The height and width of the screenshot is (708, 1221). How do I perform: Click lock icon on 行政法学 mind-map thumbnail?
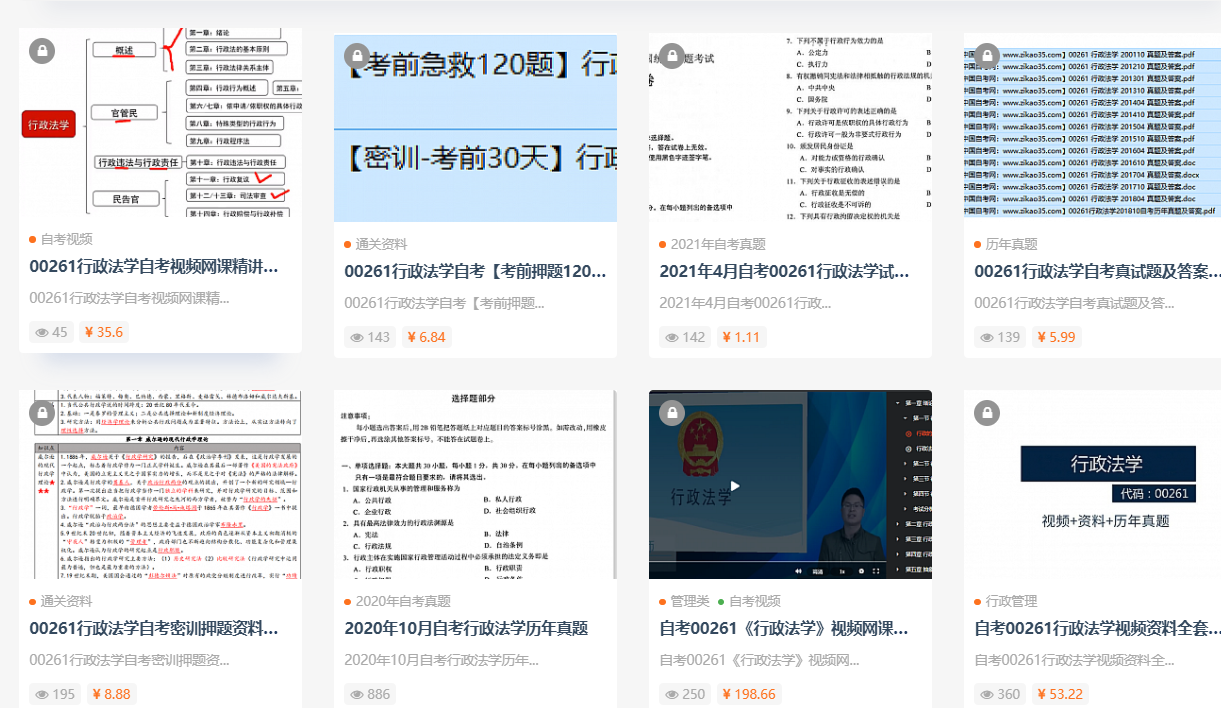pyautogui.click(x=42, y=50)
